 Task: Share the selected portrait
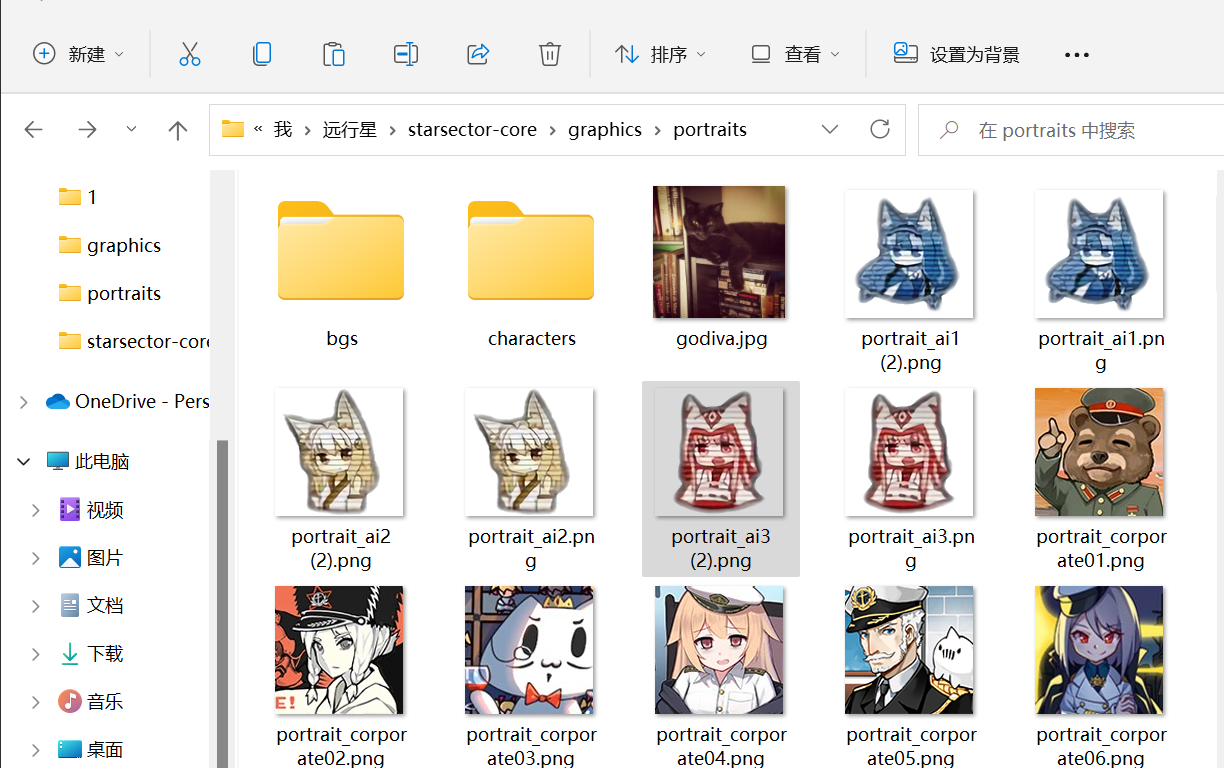click(x=478, y=55)
